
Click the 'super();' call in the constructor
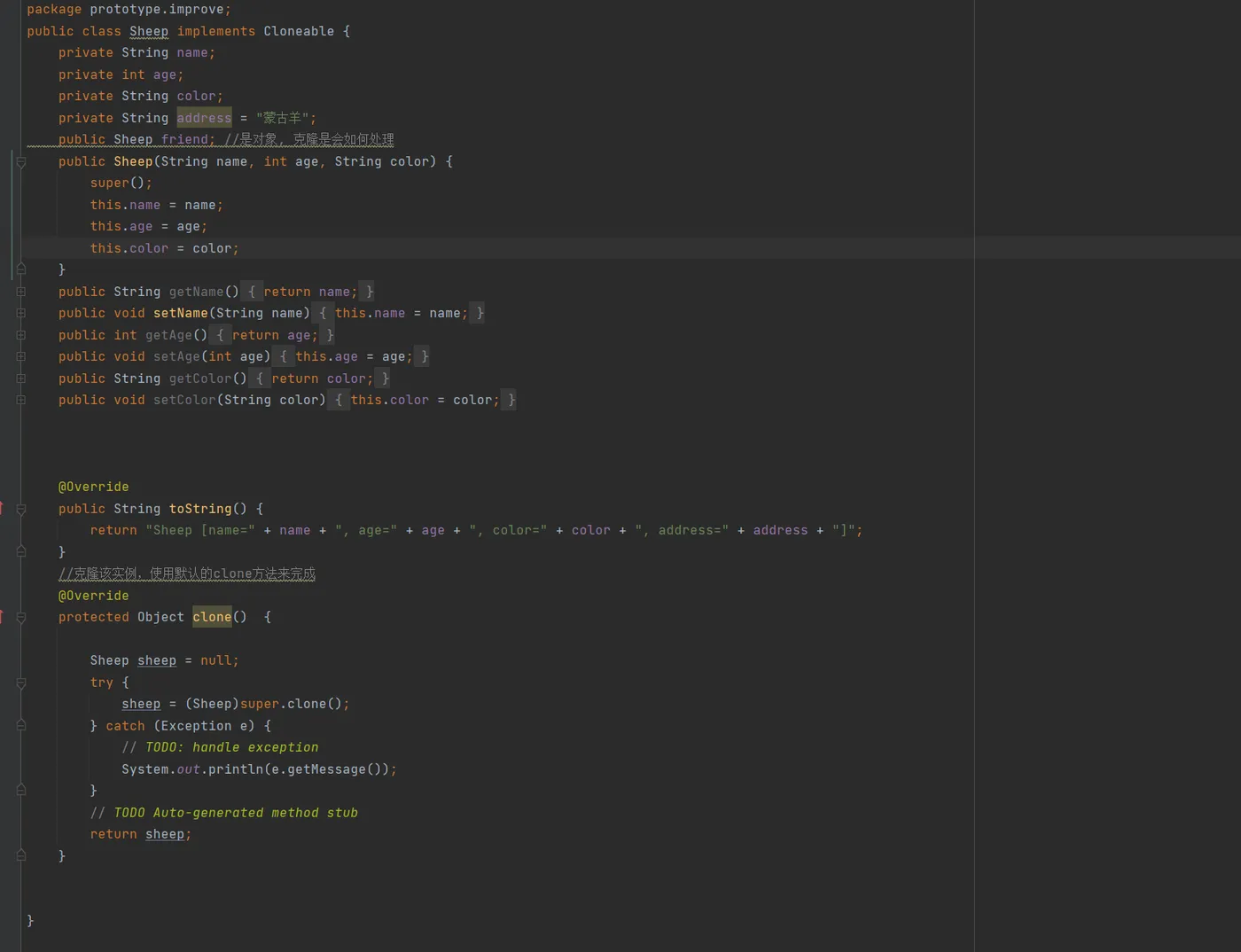coord(121,183)
